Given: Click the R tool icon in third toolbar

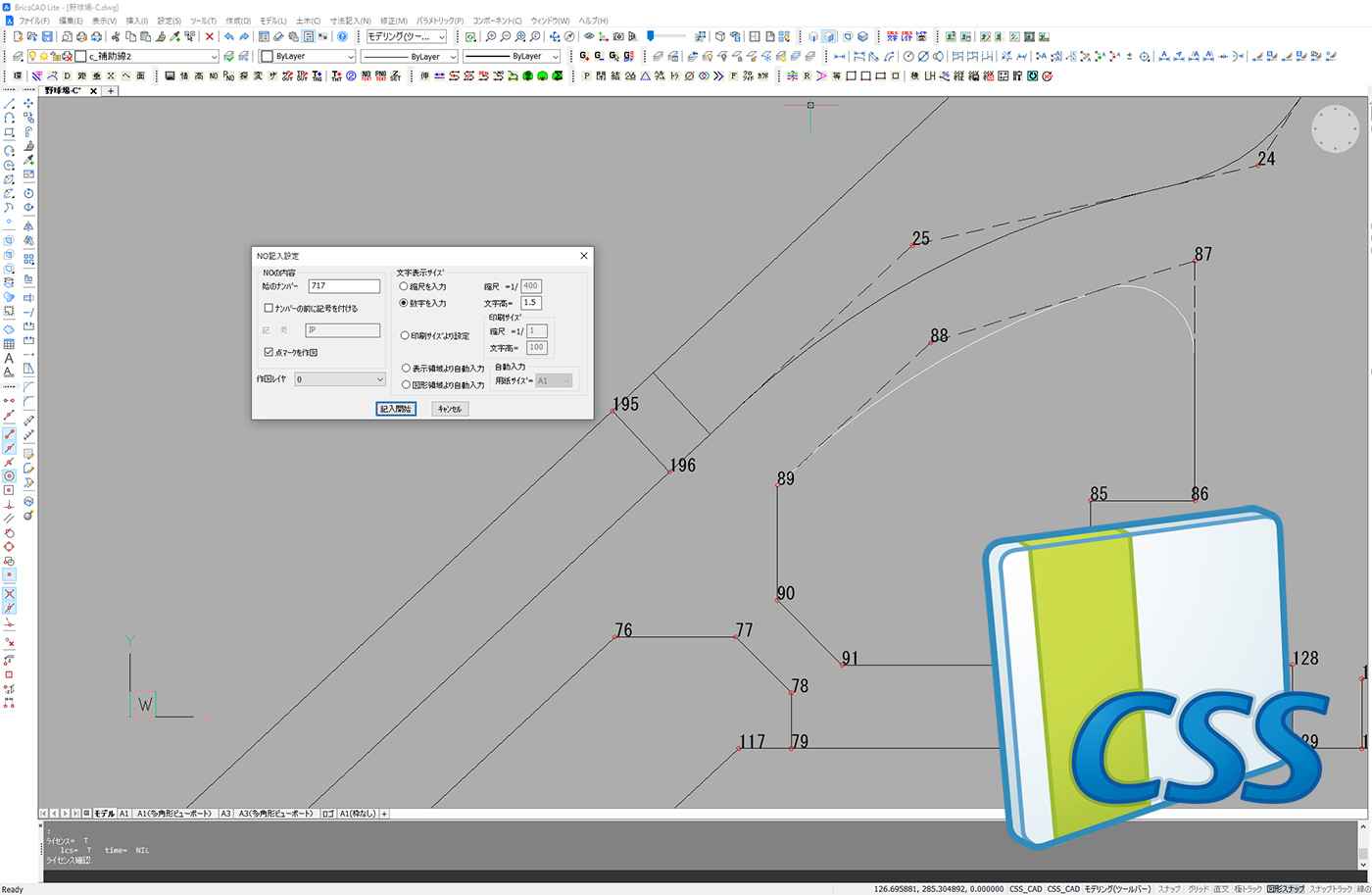Looking at the screenshot, I should pyautogui.click(x=808, y=75).
